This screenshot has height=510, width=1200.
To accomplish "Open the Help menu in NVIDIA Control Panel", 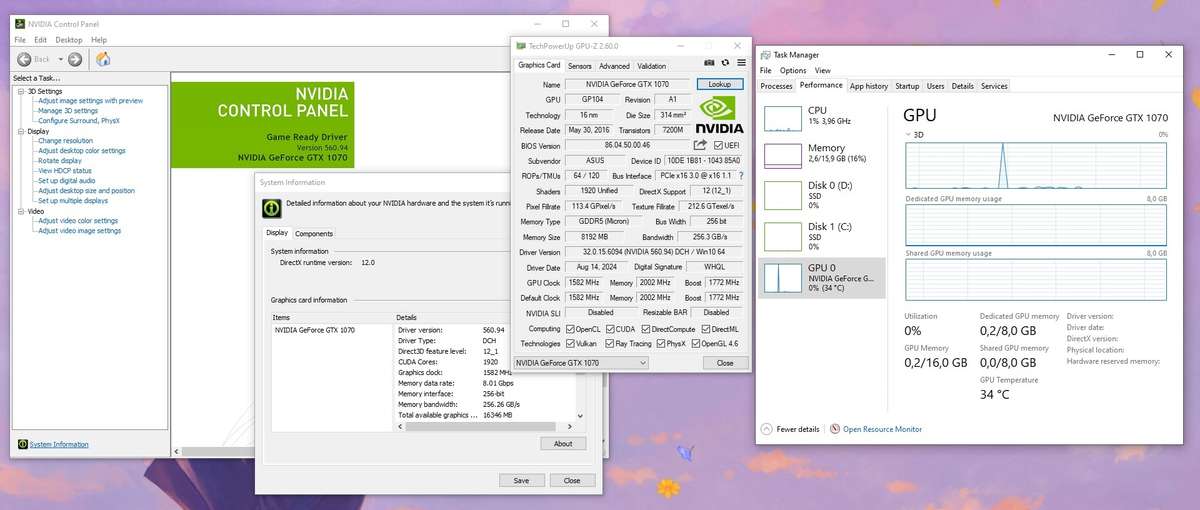I will [x=99, y=40].
